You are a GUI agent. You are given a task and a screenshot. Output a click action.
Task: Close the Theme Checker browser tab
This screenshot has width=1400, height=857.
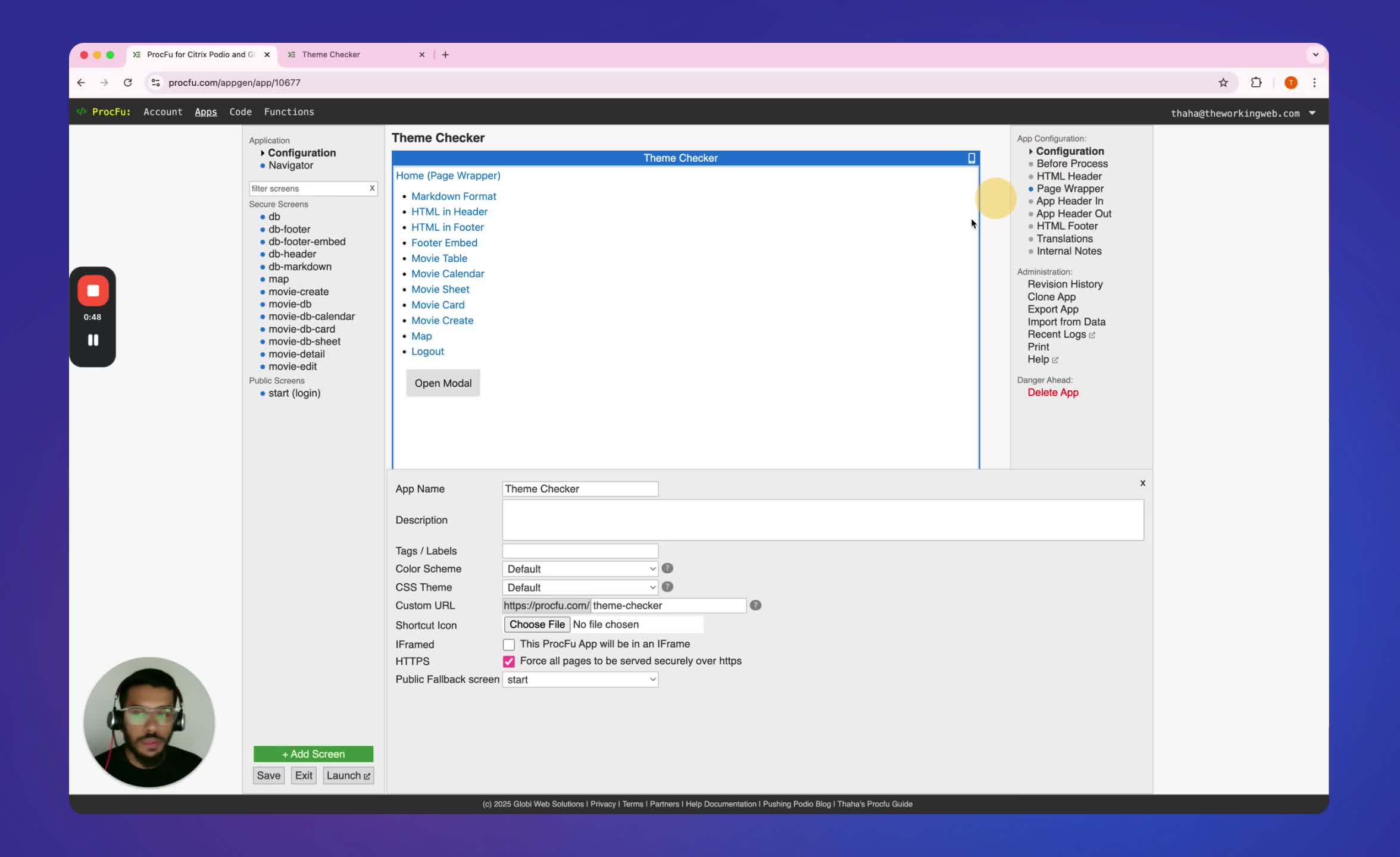point(421,55)
